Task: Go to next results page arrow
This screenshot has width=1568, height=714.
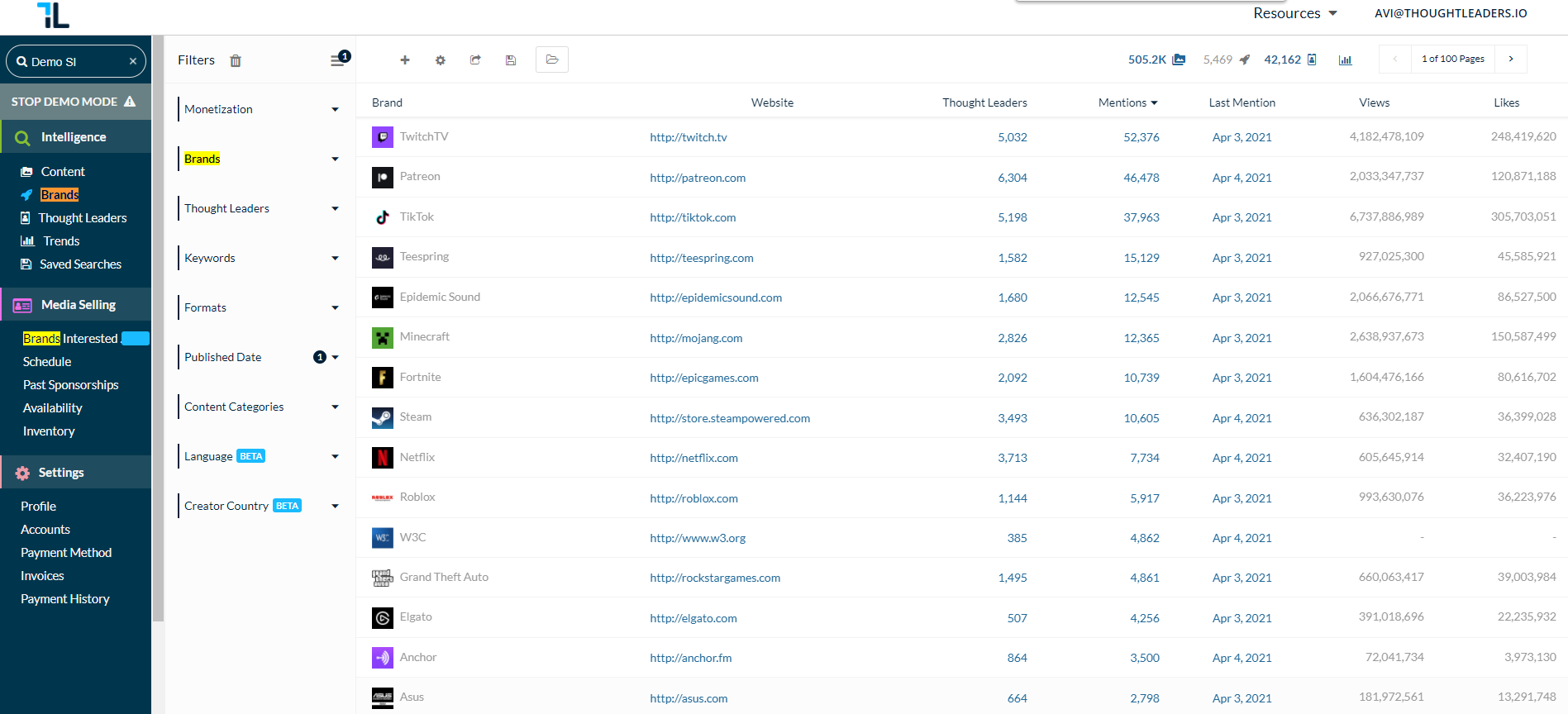Action: [1511, 59]
